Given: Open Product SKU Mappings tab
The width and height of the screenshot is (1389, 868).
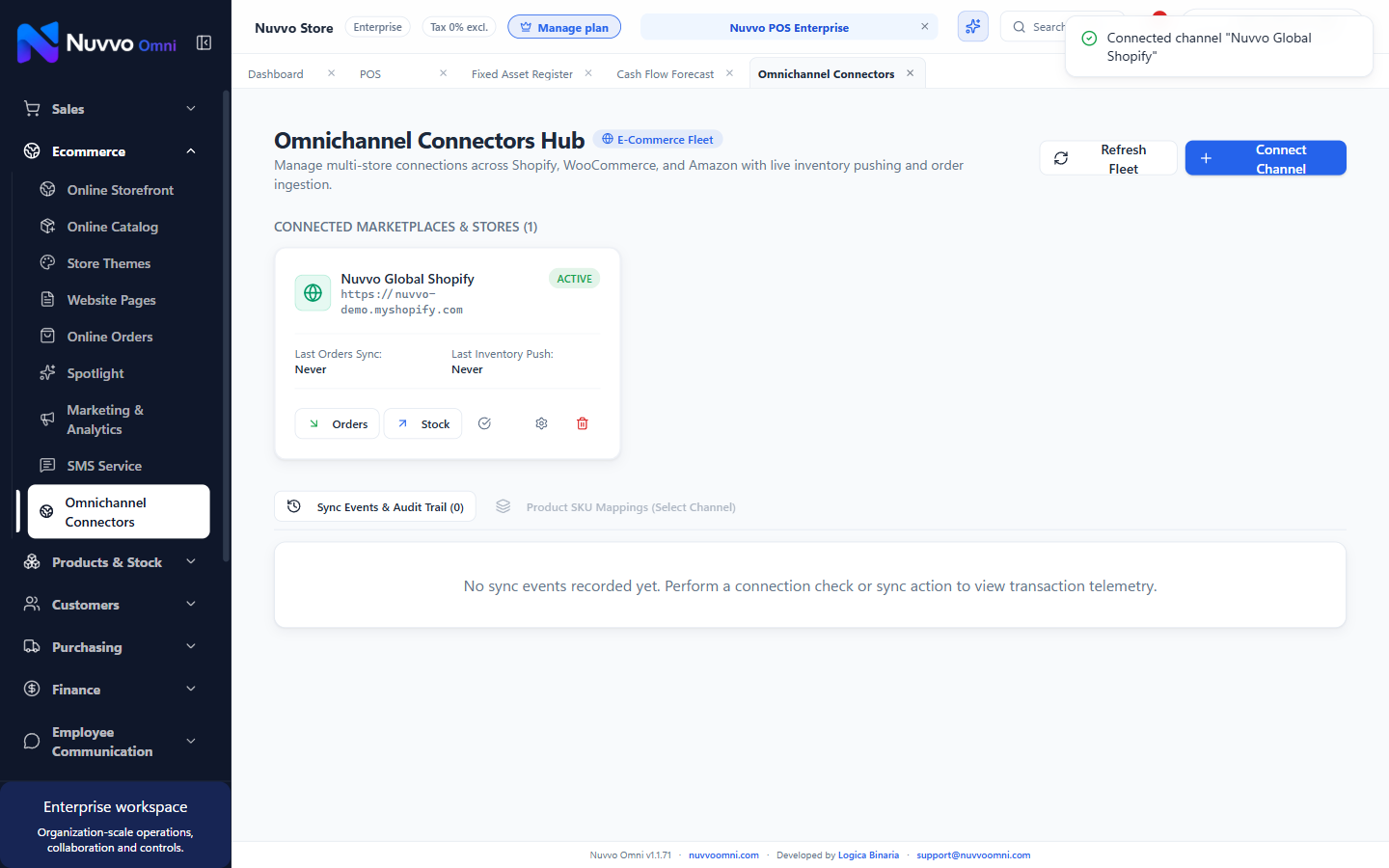Looking at the screenshot, I should click(x=615, y=506).
